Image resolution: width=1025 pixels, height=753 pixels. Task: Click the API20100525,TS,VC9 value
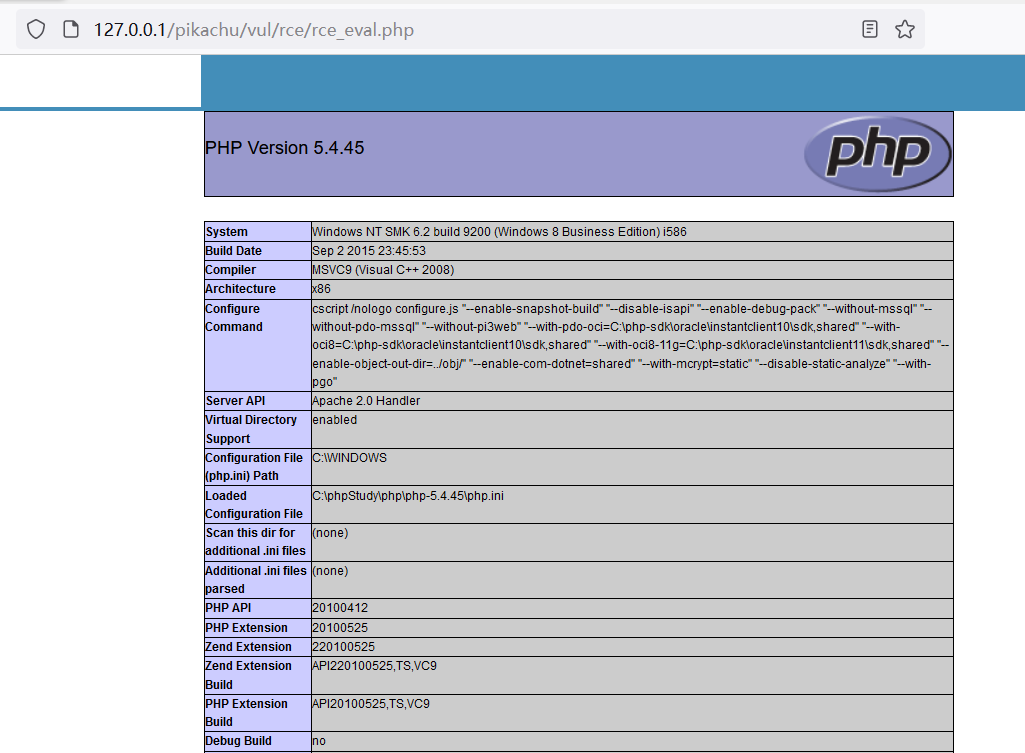point(371,703)
